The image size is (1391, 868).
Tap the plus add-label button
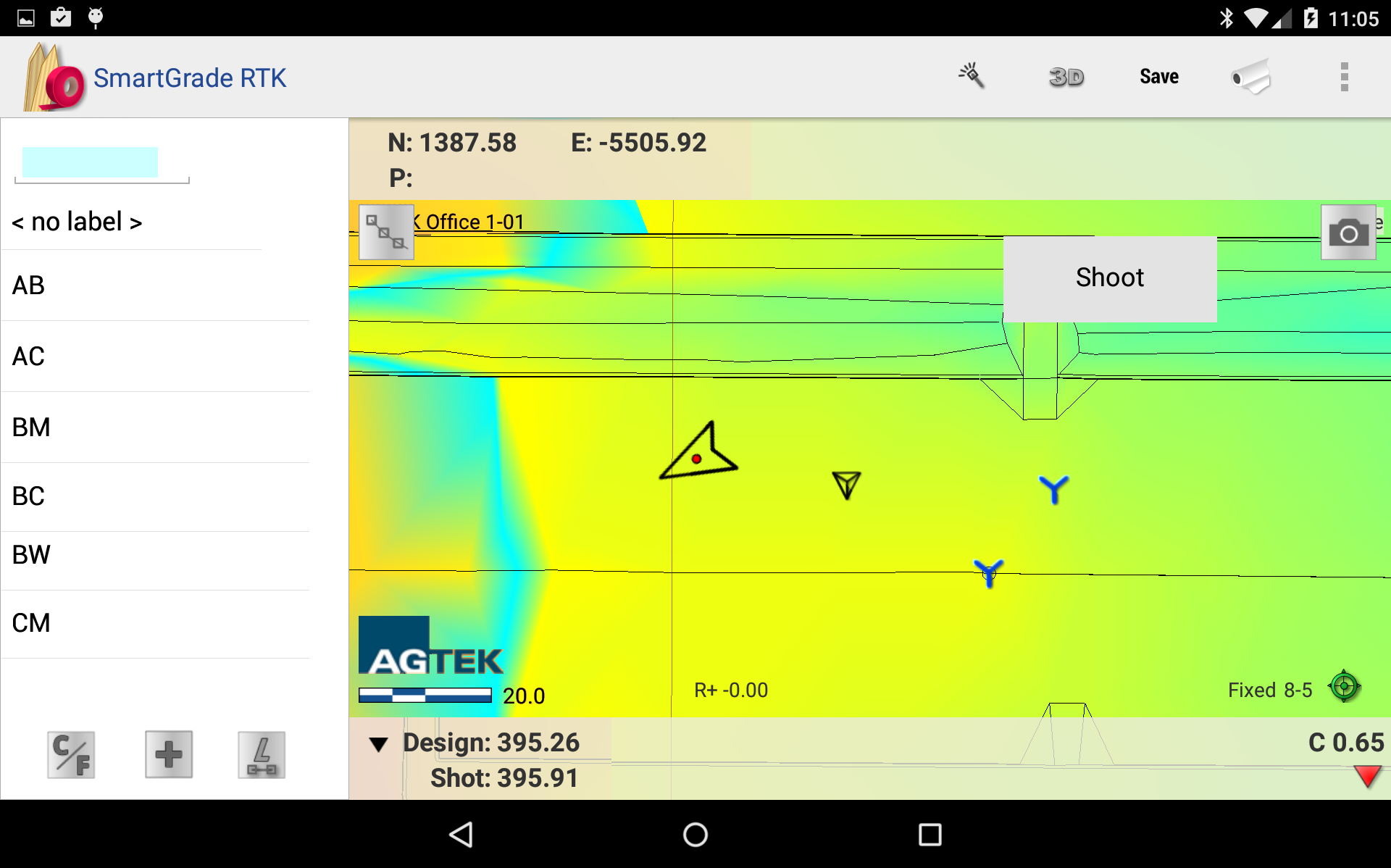(x=169, y=755)
